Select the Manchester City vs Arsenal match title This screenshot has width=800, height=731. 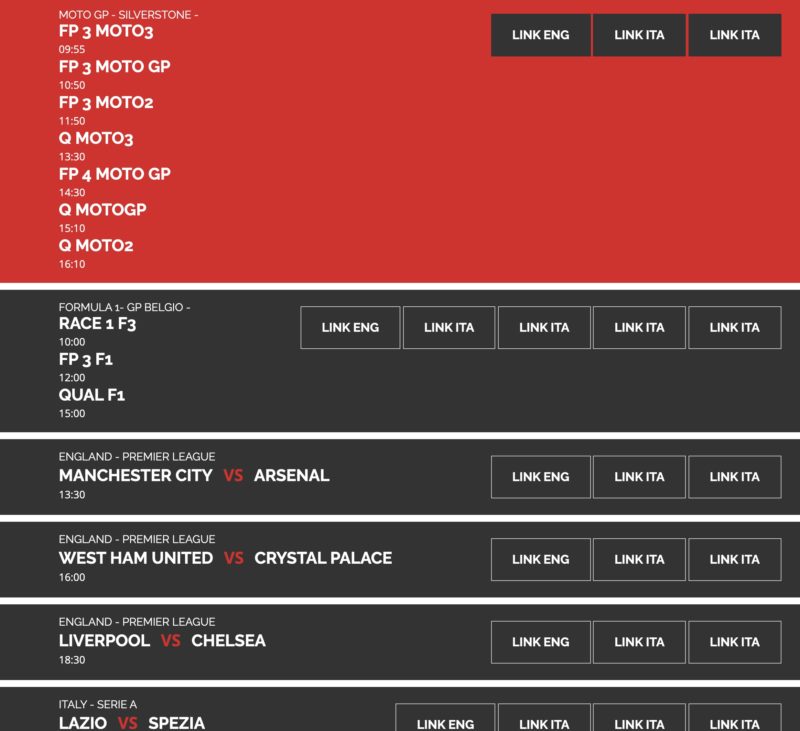point(194,475)
